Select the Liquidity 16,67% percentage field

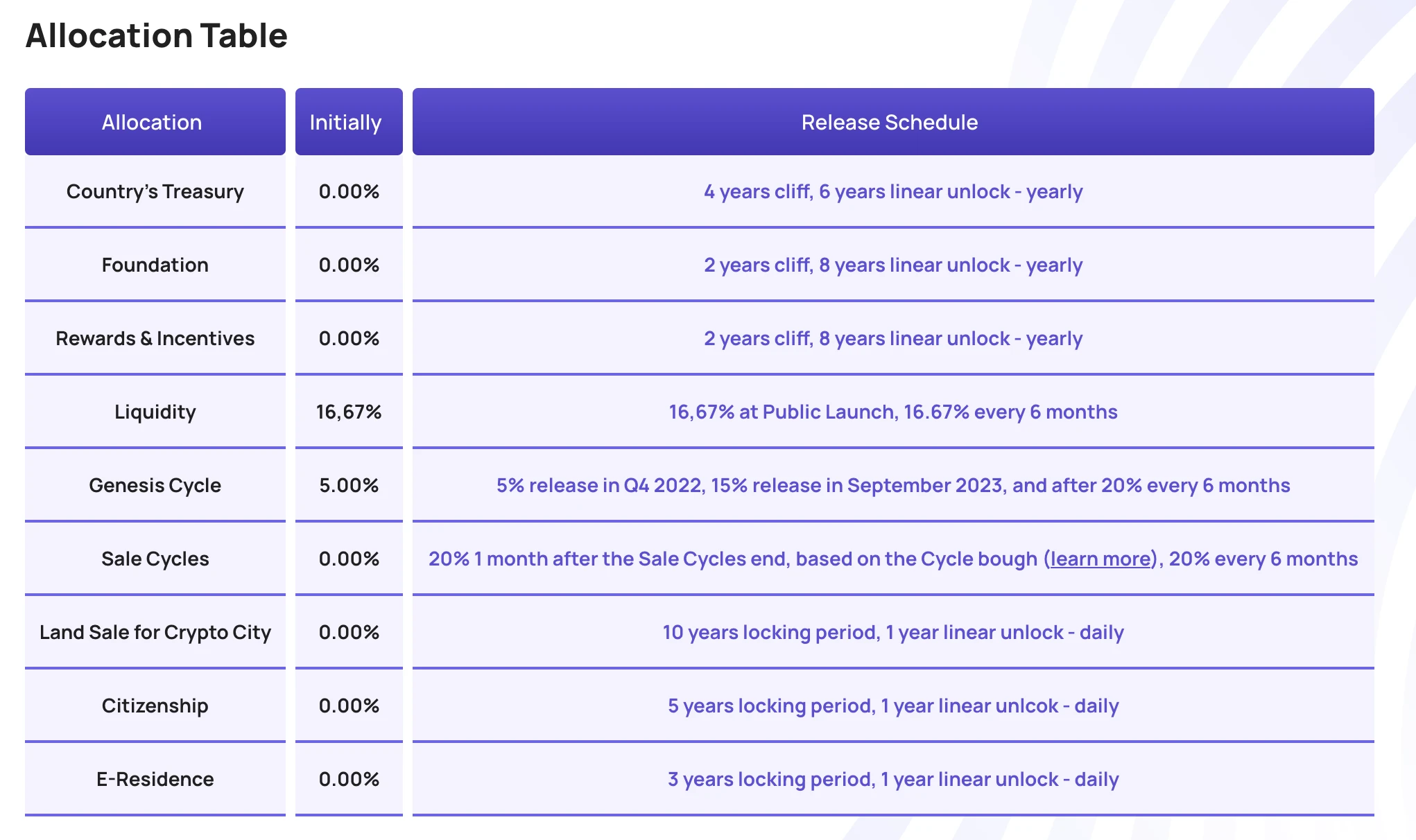(x=347, y=410)
